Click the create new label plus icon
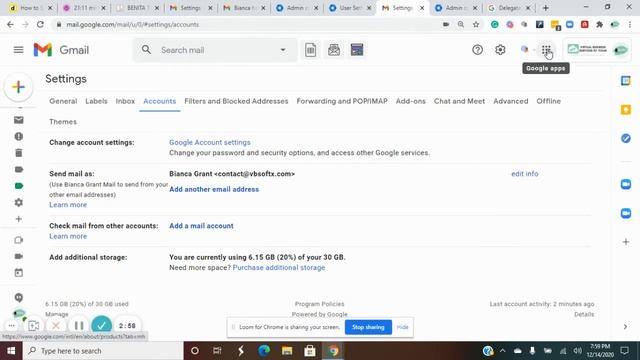 coord(19,219)
